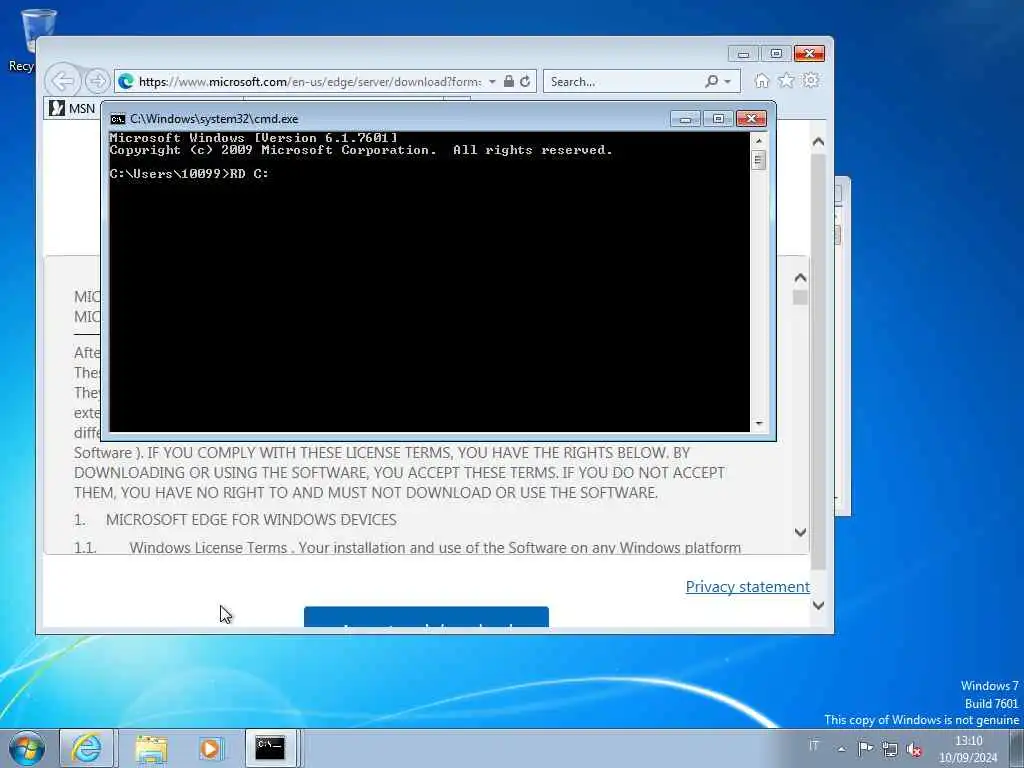This screenshot has width=1024, height=768.
Task: Click the IT language indicator
Action: [814, 745]
